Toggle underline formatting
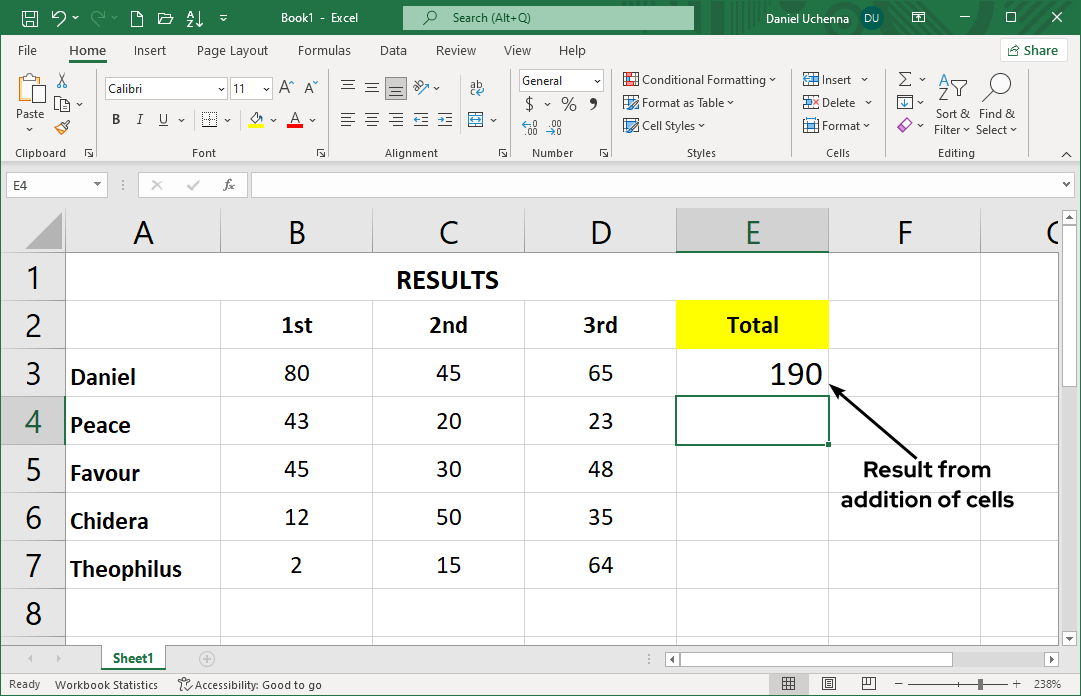This screenshot has height=696, width=1081. pos(161,119)
